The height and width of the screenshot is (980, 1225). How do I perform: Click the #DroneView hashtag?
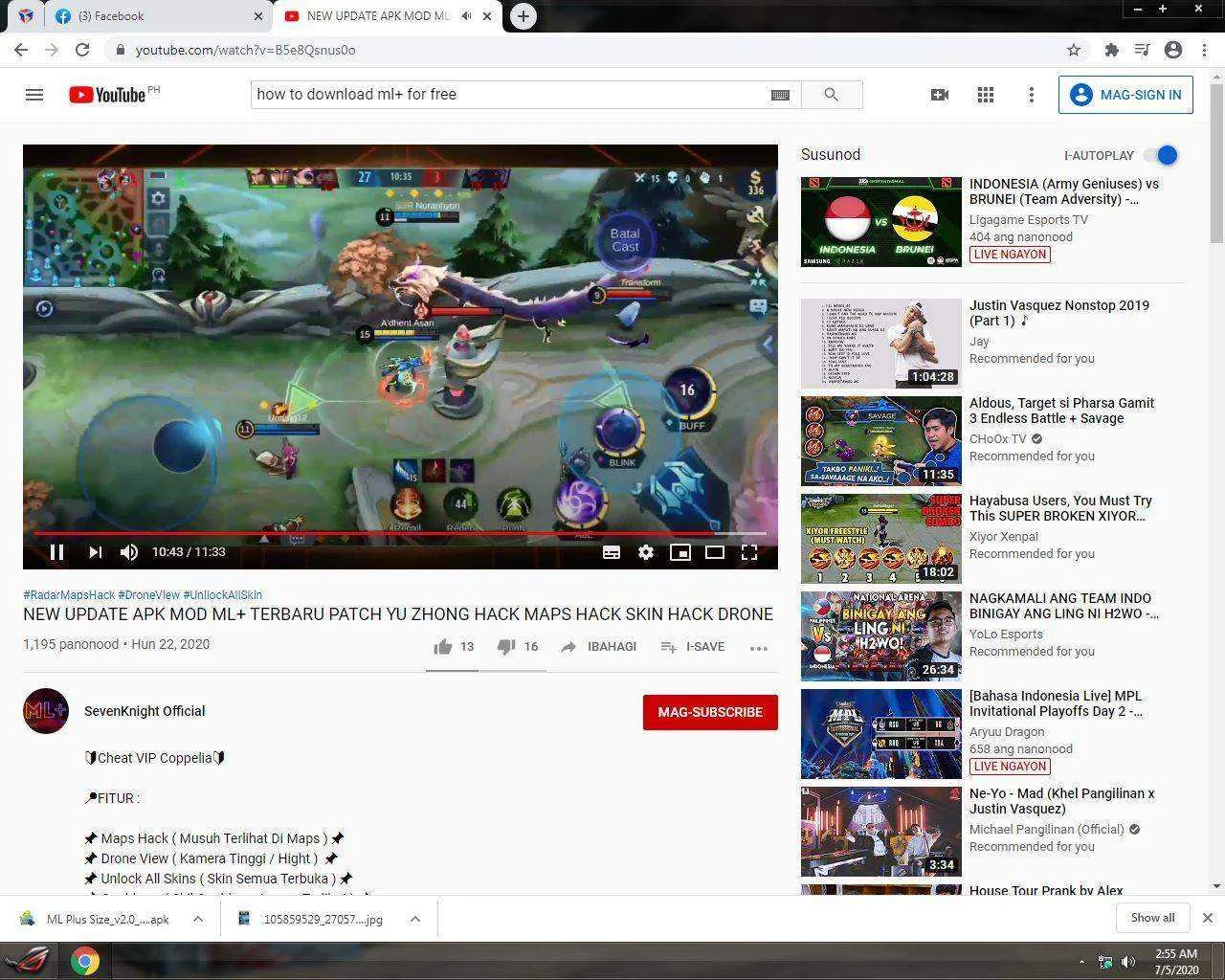point(148,595)
